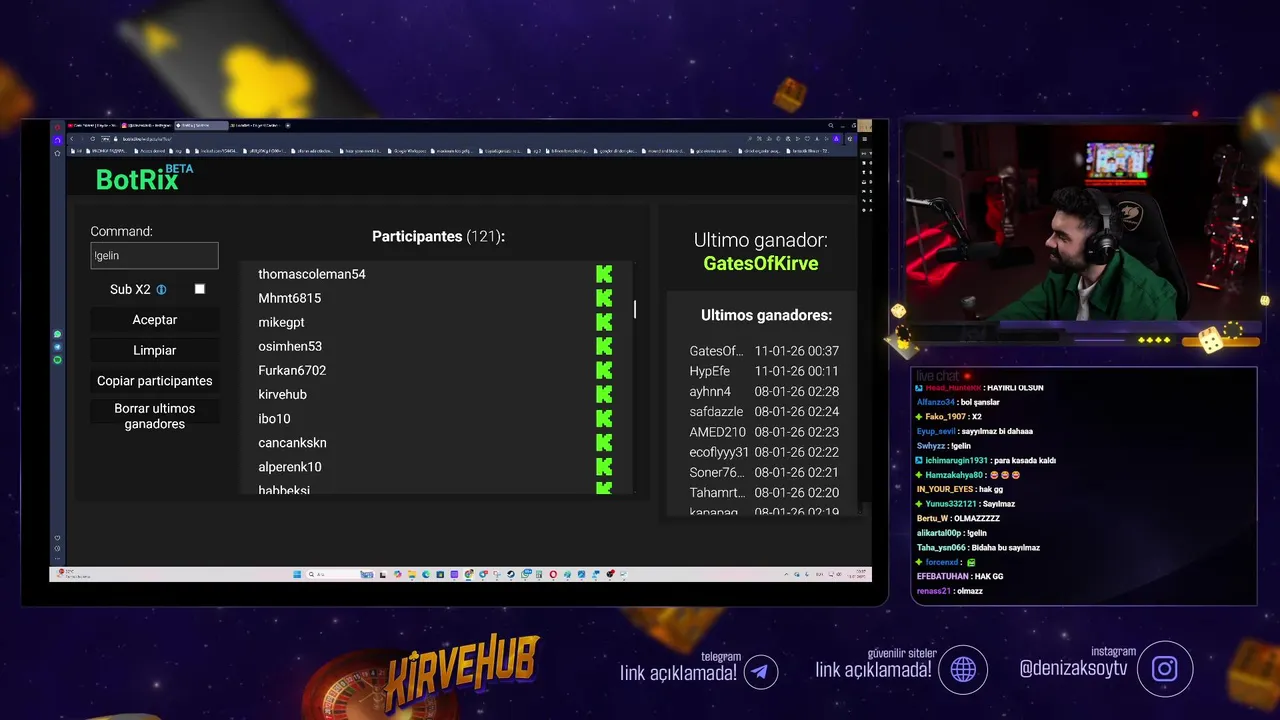Click the Telegram paper plane icon
Screen dimensions: 1280x720
point(760,671)
